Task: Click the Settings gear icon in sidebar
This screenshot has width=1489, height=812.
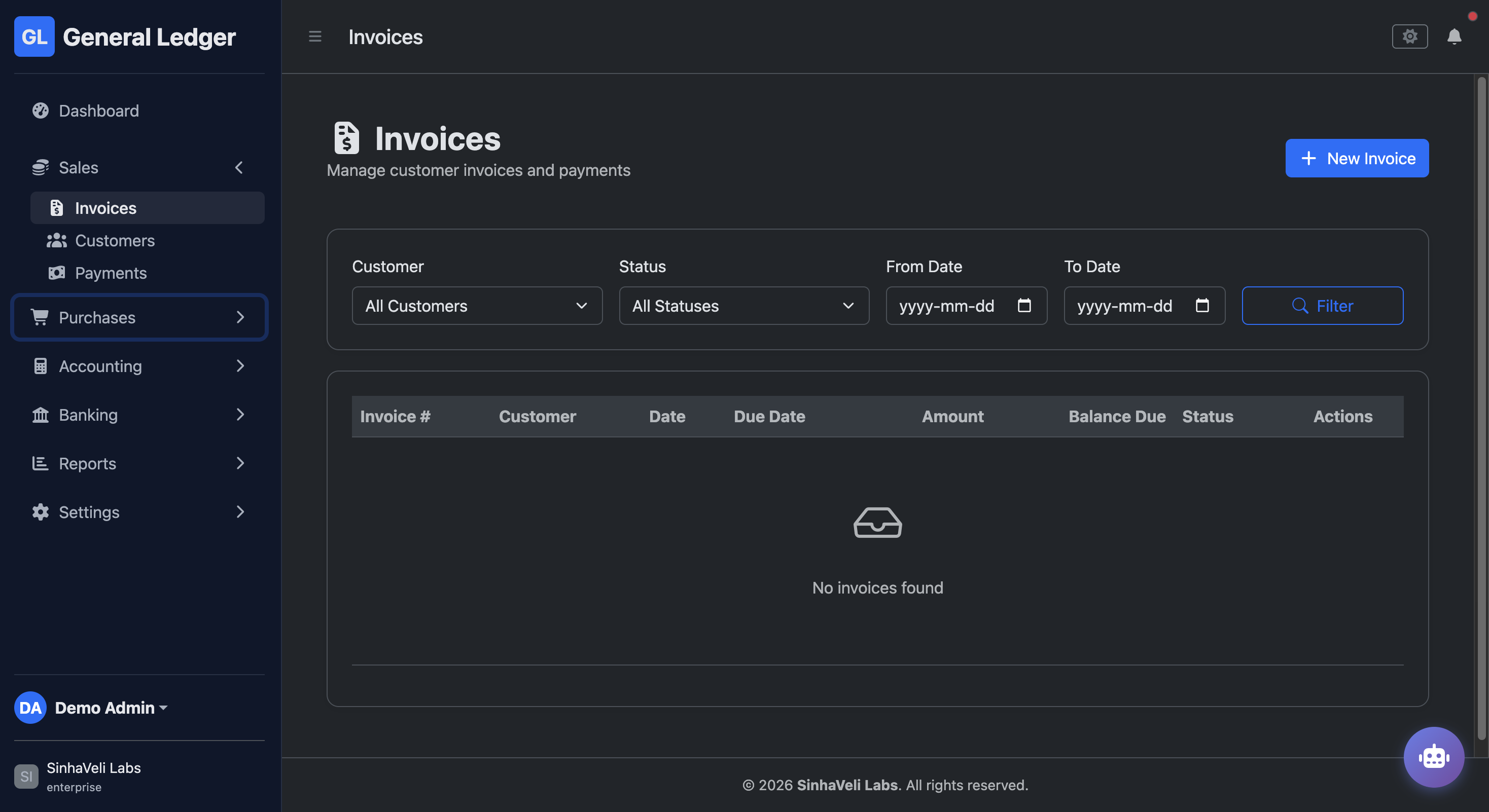Action: point(41,512)
